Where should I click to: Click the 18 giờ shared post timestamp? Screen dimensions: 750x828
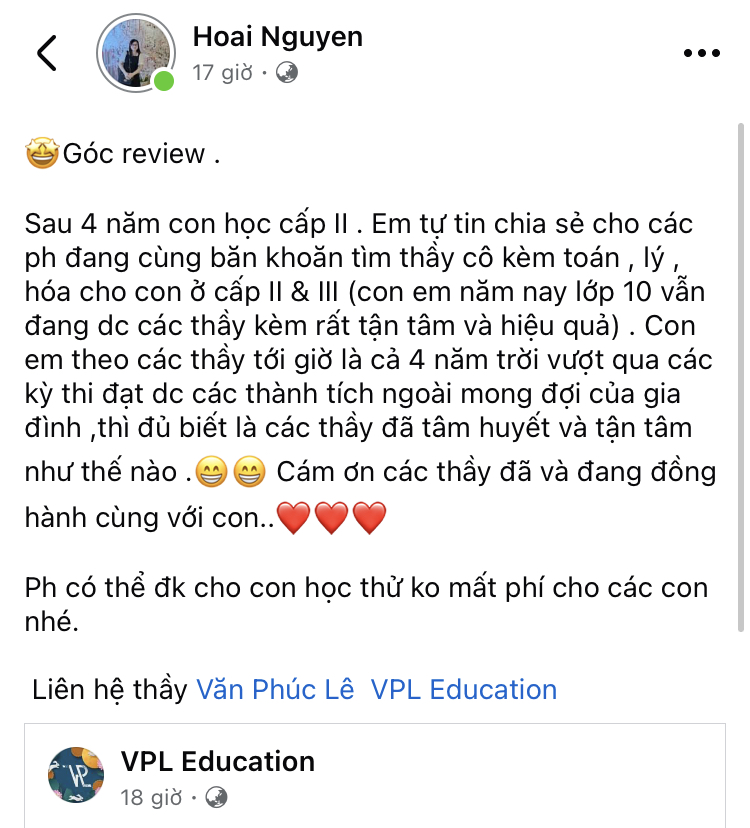151,797
